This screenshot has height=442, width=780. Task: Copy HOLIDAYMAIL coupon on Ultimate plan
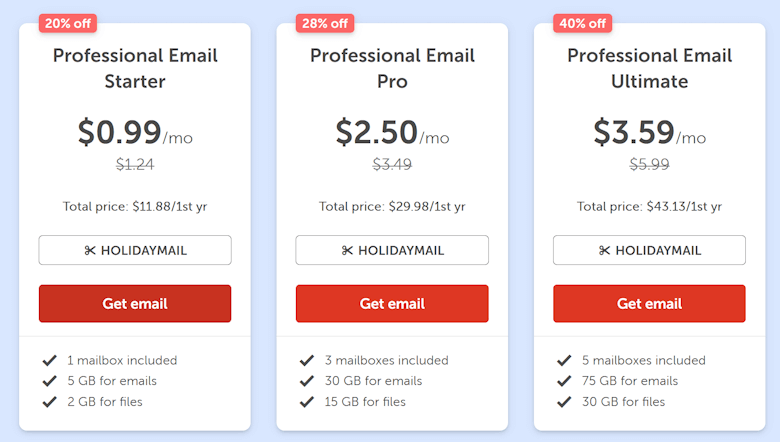649,250
